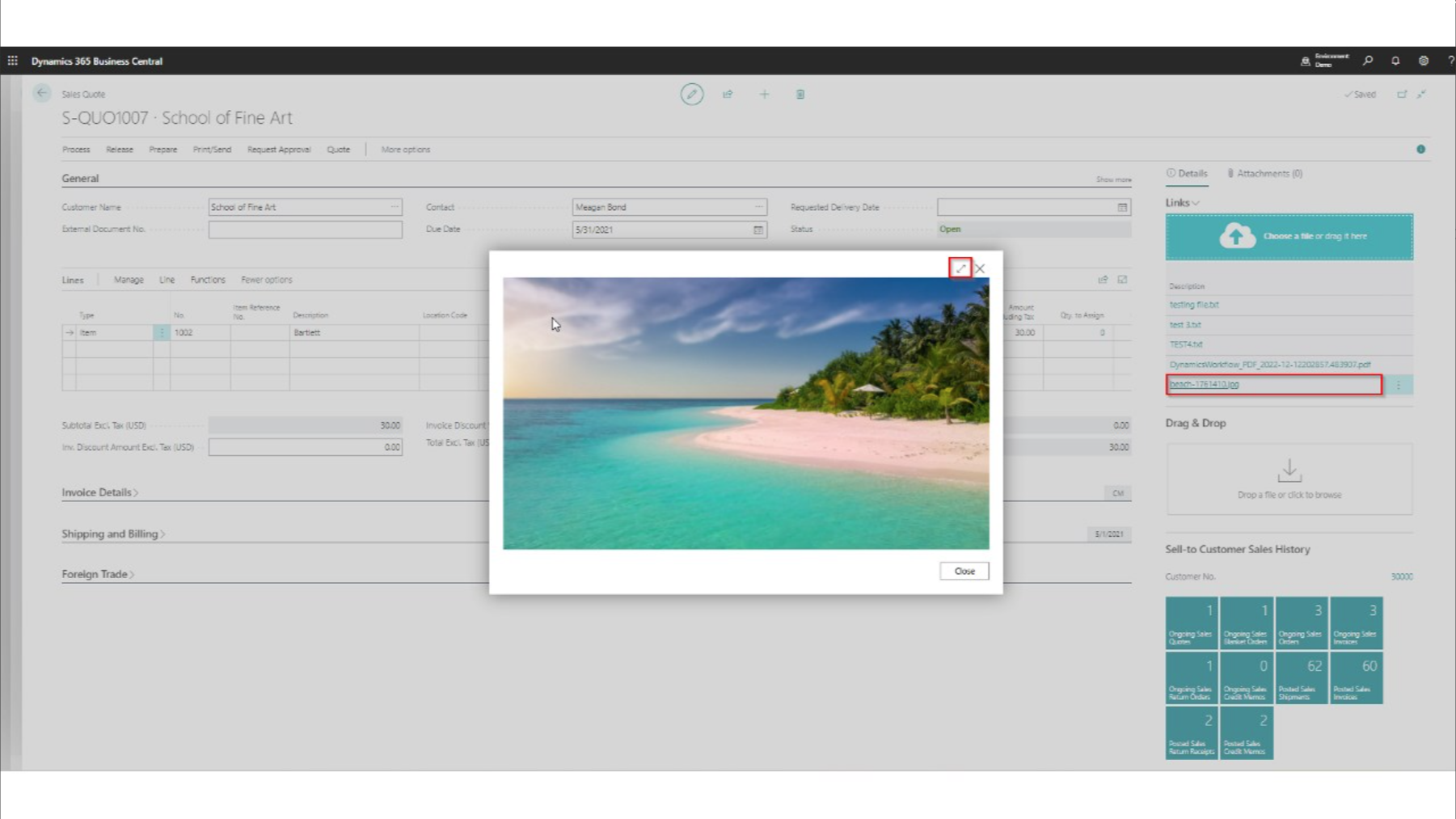
Task: Click the Ongoing Sales Quotes tile
Action: point(1191,623)
